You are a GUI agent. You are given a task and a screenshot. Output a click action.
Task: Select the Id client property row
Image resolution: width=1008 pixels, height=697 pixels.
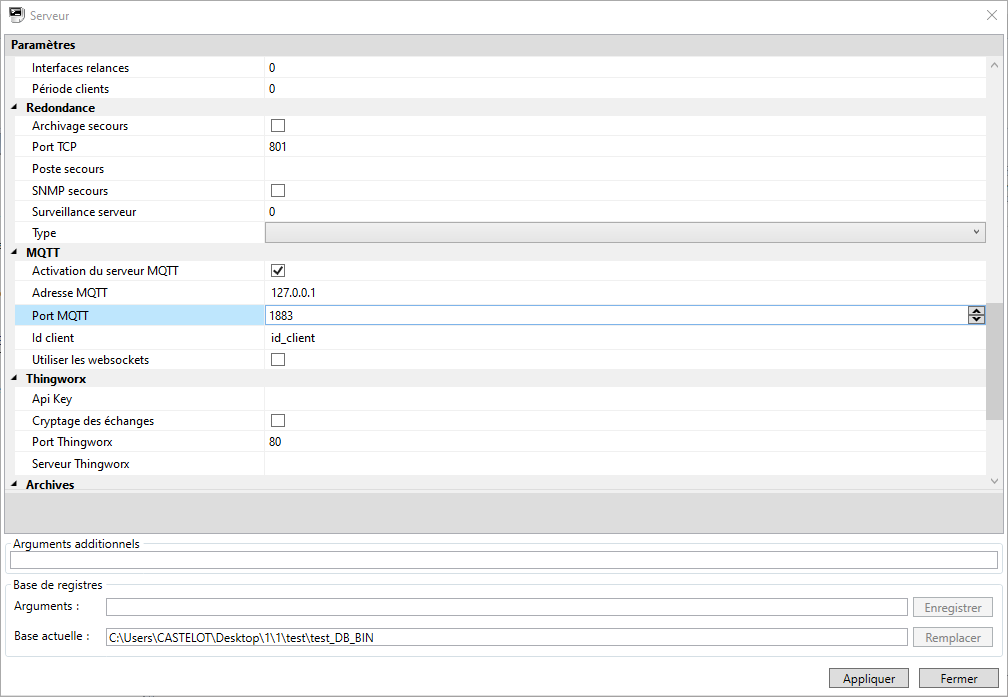140,338
